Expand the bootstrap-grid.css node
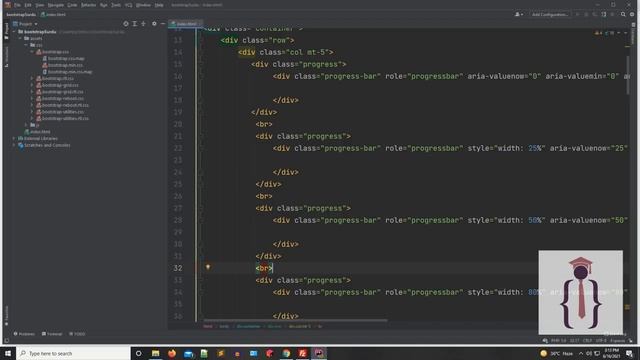Image resolution: width=640 pixels, height=360 pixels. pos(32,85)
